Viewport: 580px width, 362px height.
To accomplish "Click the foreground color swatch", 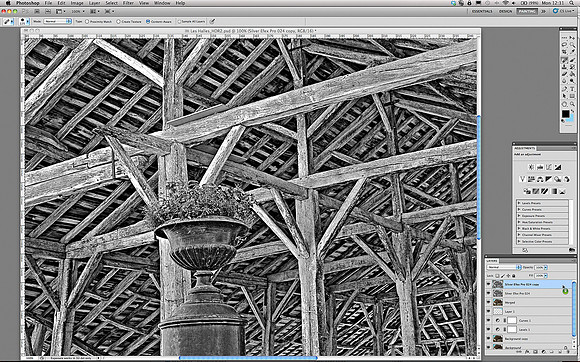I will tap(565, 114).
